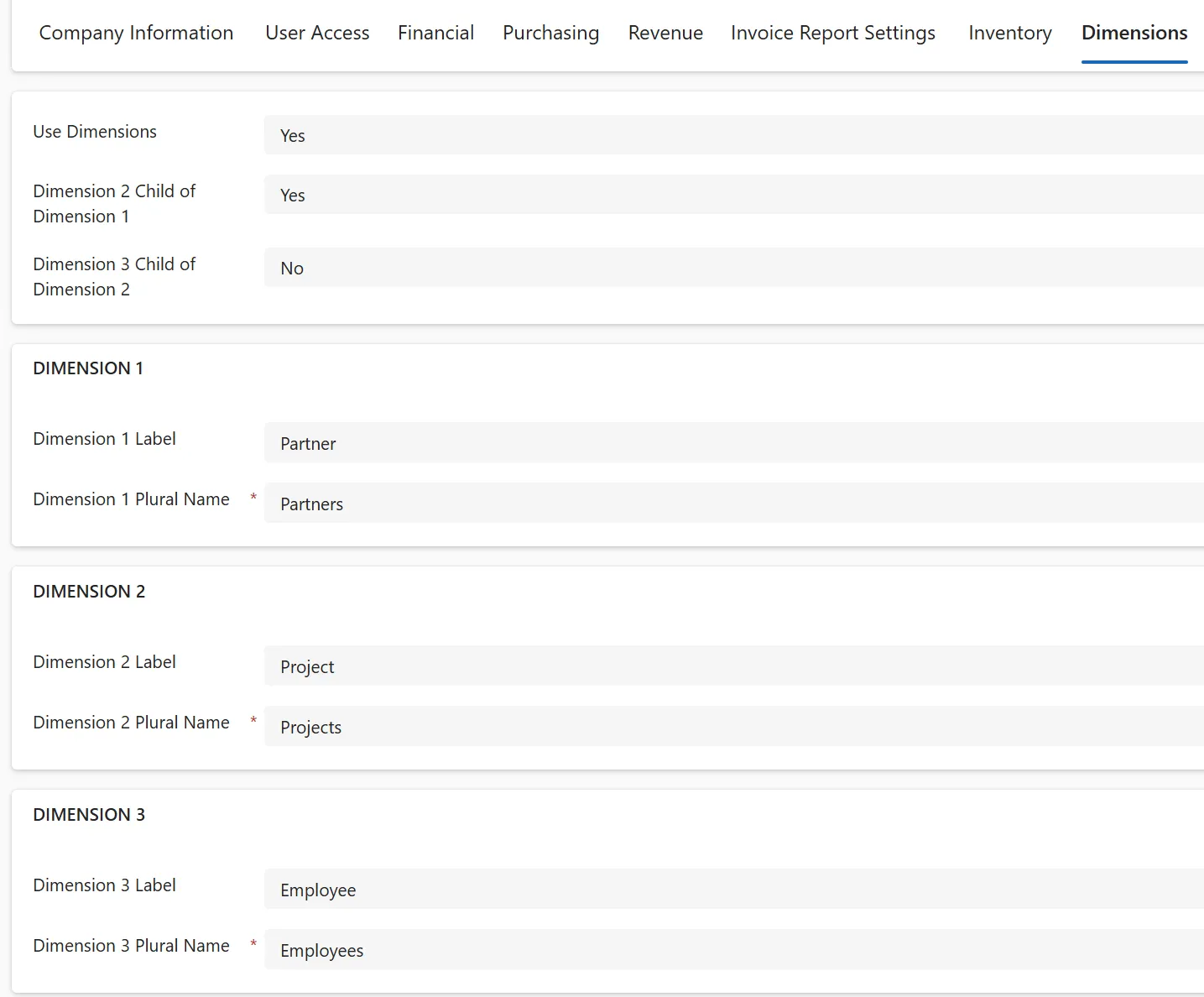Click the Dimension 1 Label field

[734, 443]
